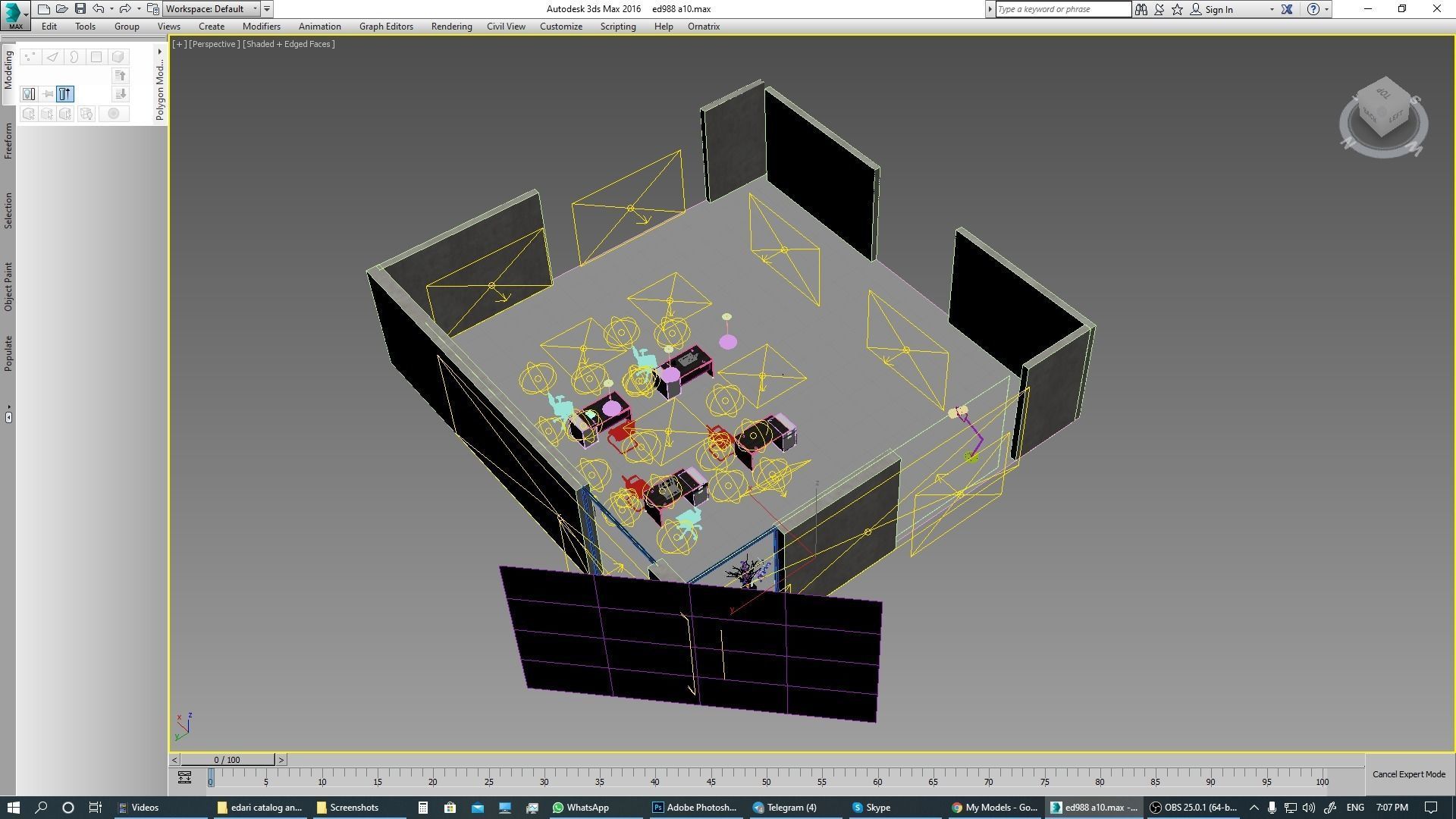Click the Project Folder icon
1456x819 pixels.
(152, 9)
